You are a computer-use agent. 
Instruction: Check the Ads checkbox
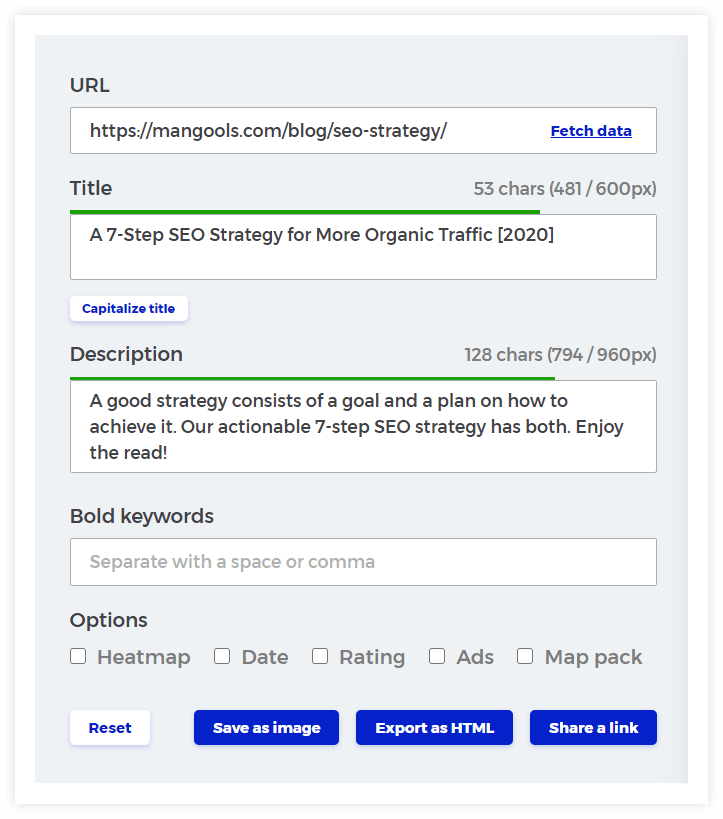(x=437, y=656)
